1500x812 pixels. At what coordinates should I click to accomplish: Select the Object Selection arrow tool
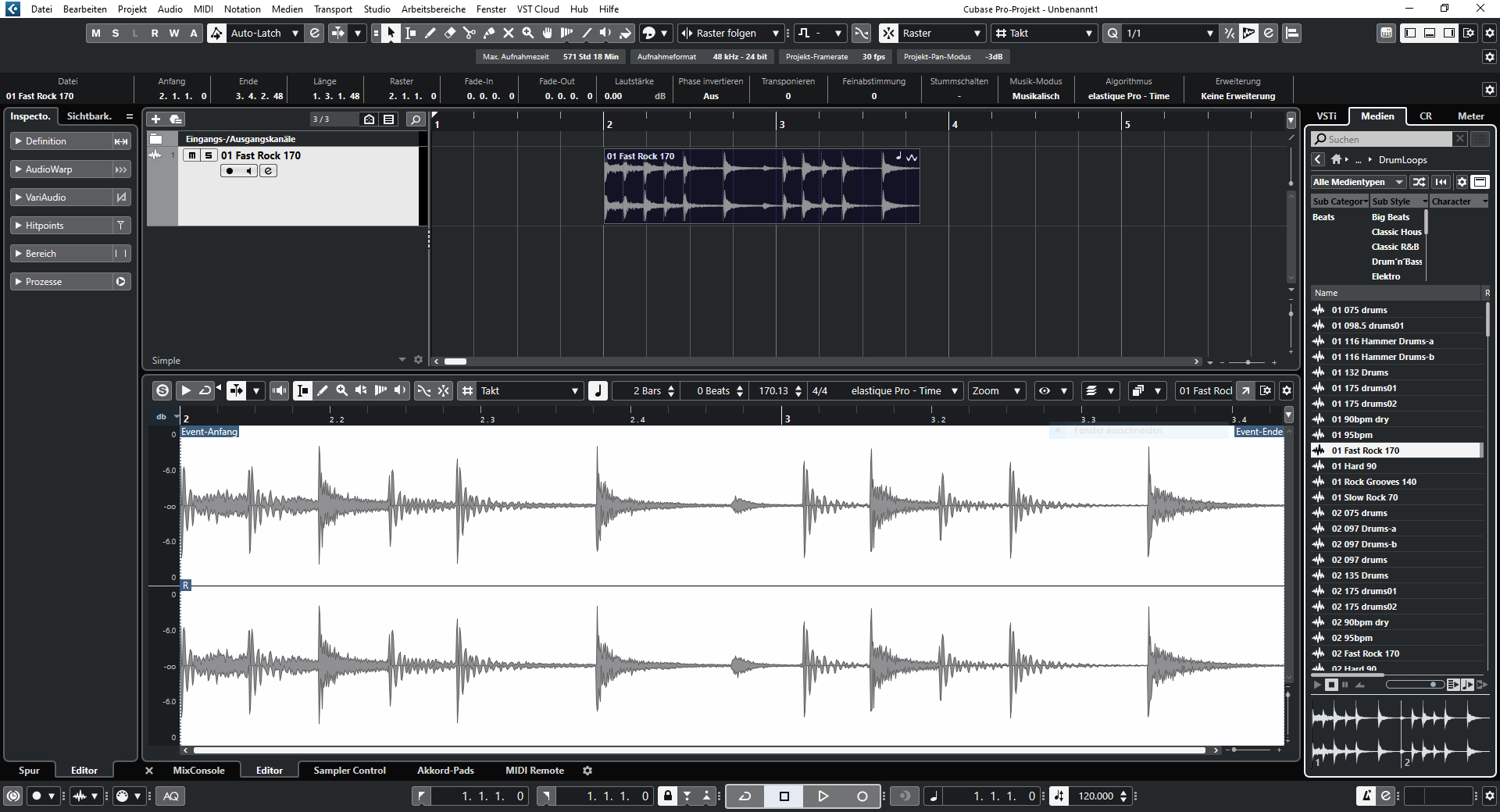(391, 33)
